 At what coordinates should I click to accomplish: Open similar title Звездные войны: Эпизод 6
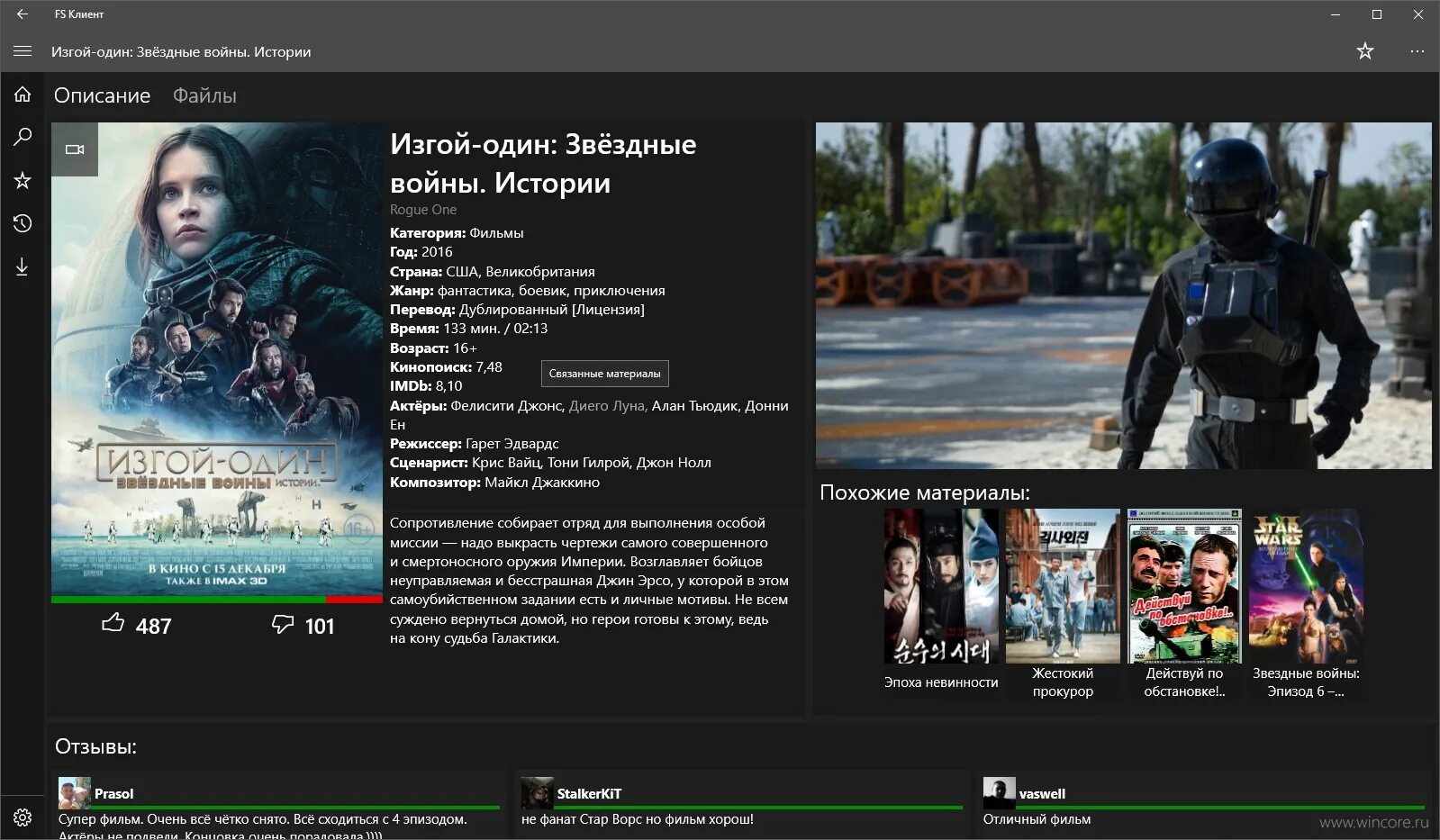[1306, 604]
